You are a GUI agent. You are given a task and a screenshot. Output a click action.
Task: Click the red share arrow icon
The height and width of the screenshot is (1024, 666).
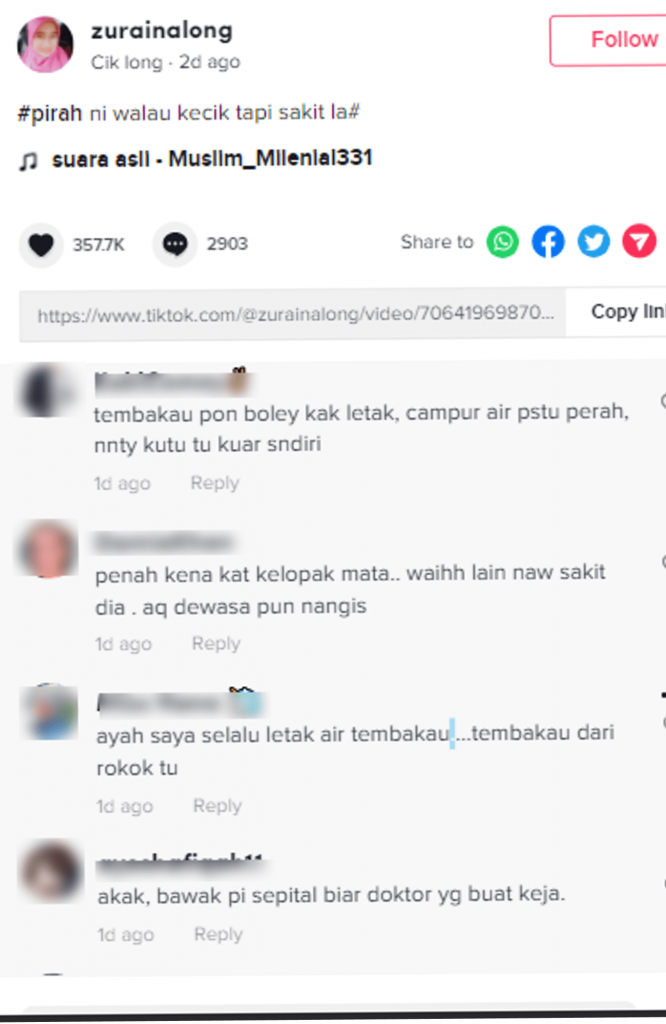(x=639, y=242)
